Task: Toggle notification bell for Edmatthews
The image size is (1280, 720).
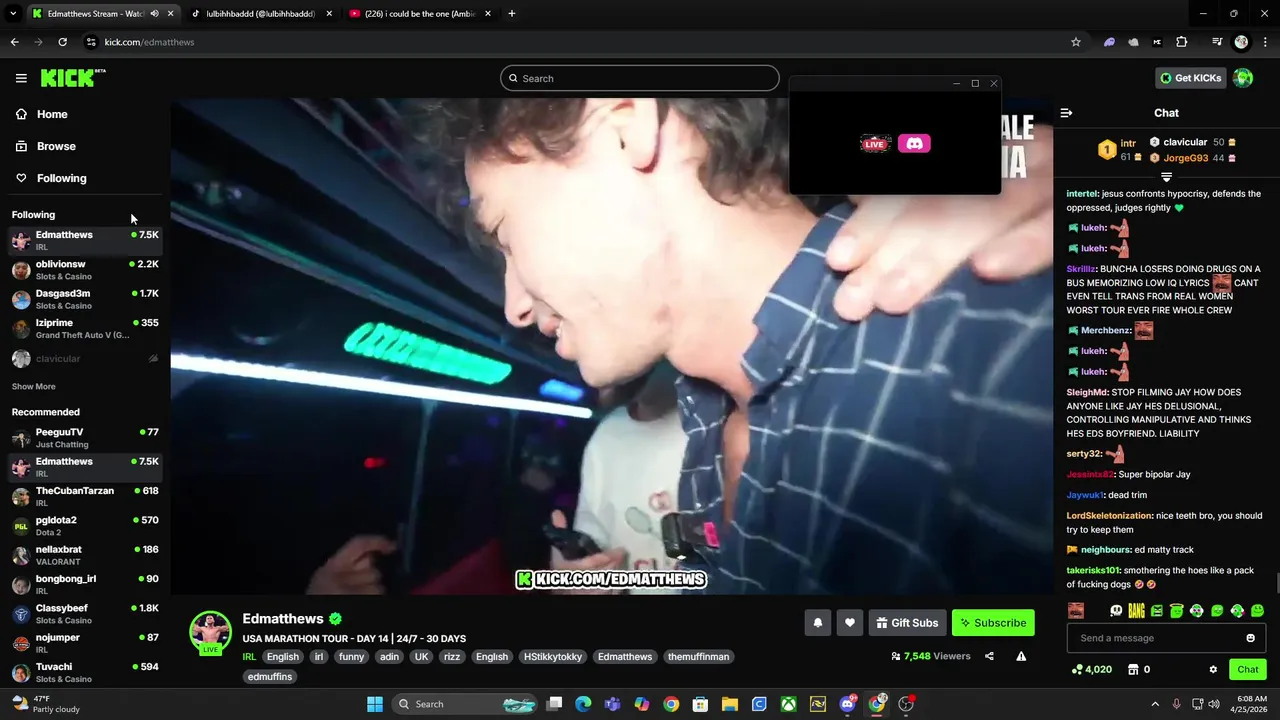Action: coord(818,623)
